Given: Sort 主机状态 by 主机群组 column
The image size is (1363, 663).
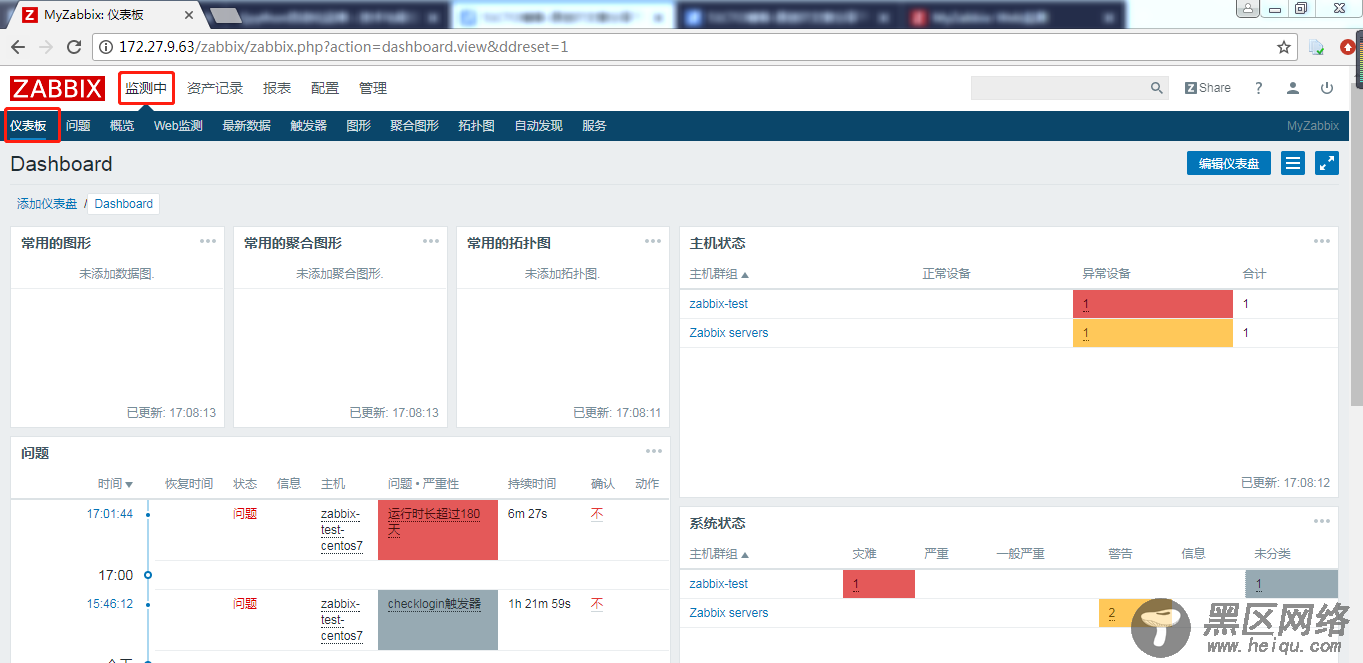Looking at the screenshot, I should point(719,274).
